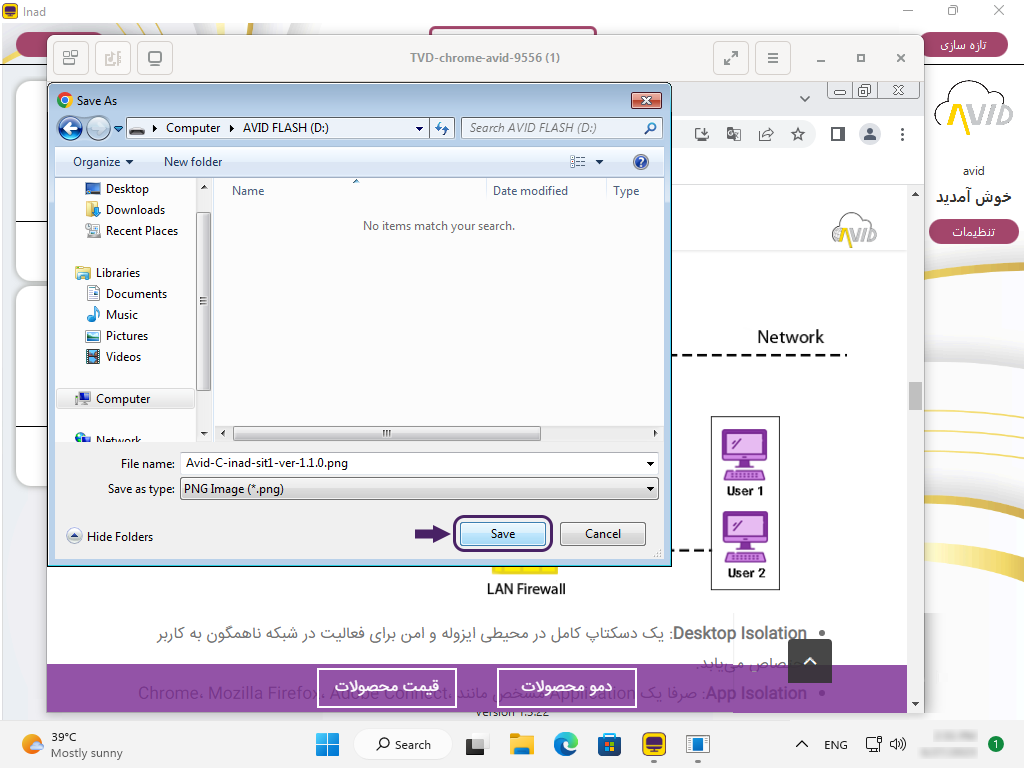Sort by the Type column header

[626, 191]
